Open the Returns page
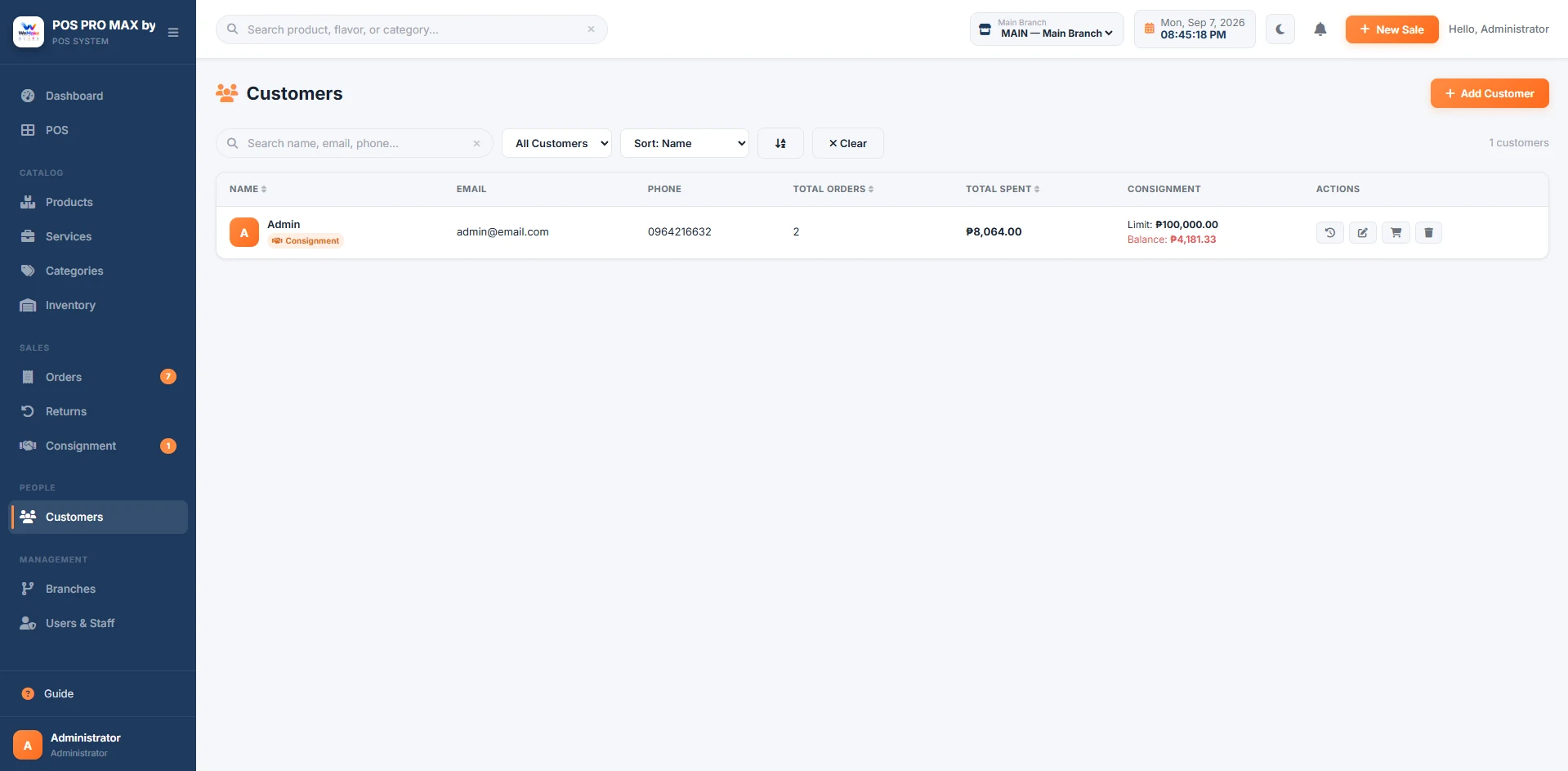This screenshot has width=1568, height=771. (98, 411)
